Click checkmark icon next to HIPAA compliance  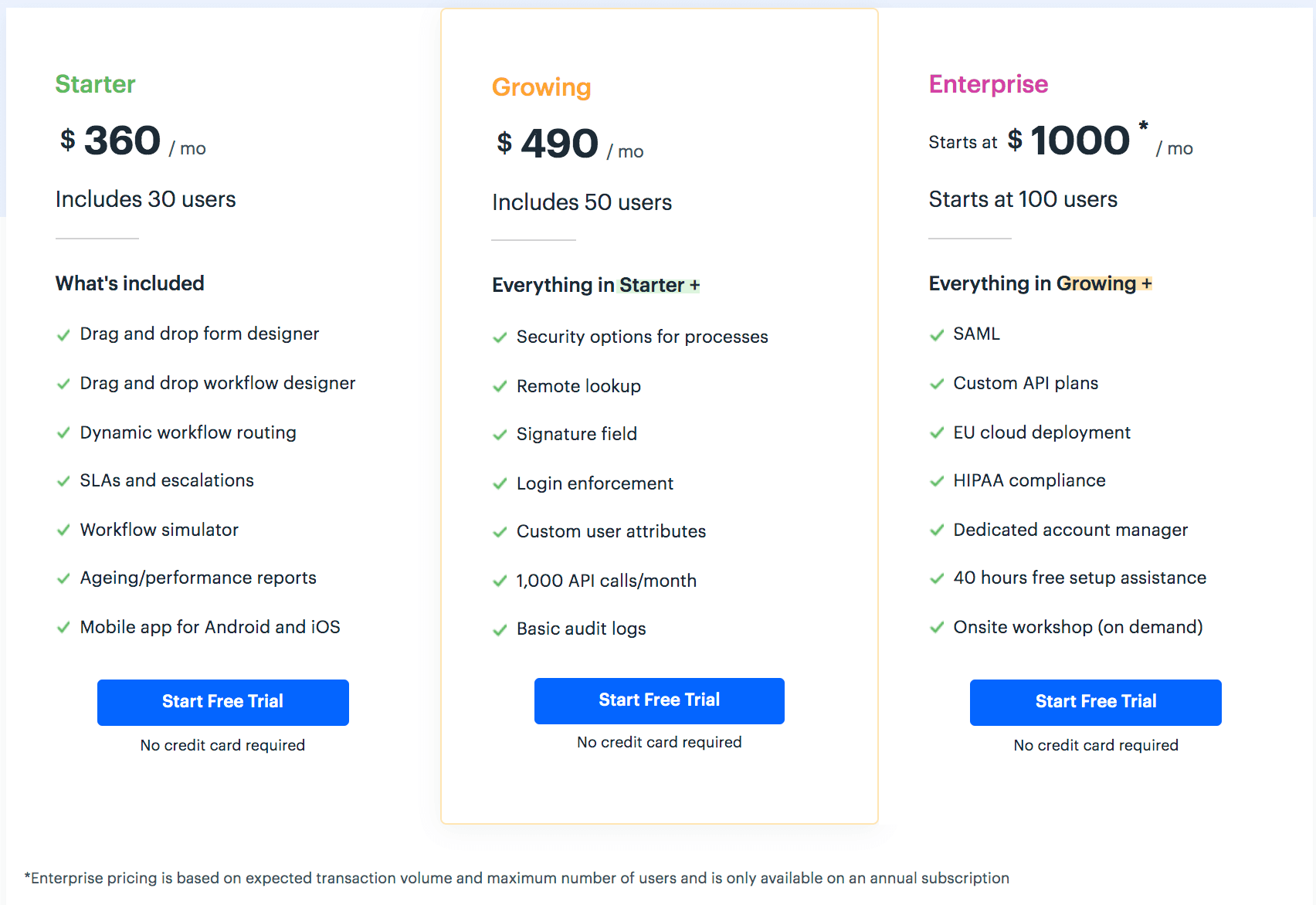pos(937,482)
